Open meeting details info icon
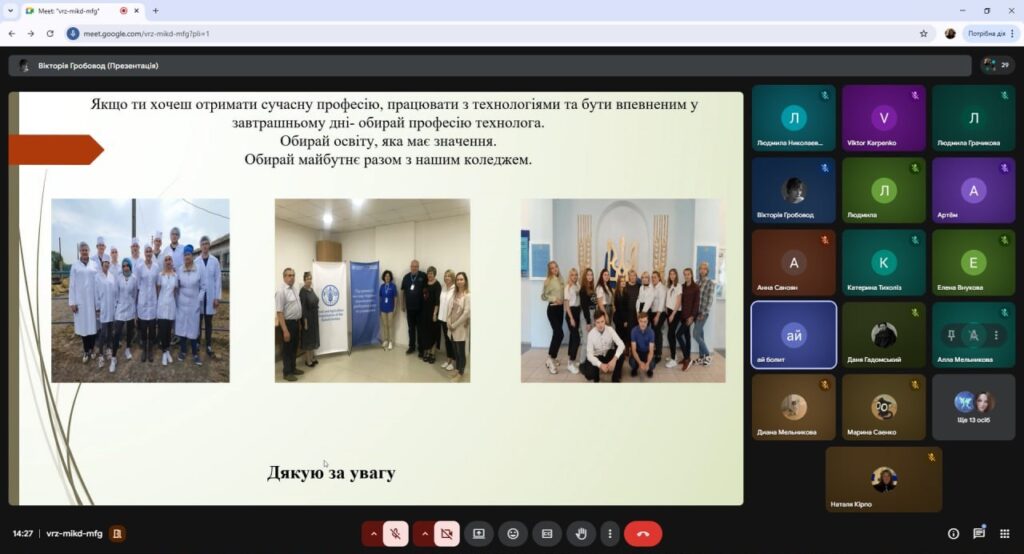Viewport: 1024px width, 554px height. [953, 534]
